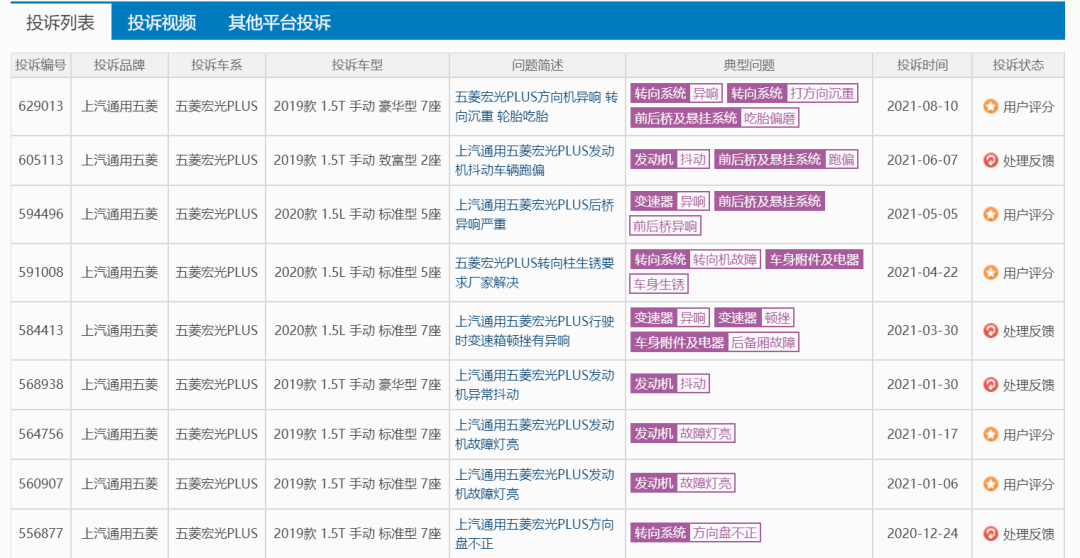Viewport: 1080px width, 558px height.
Task: Click the 转向系统 打方向沉重 tag
Action: [x=793, y=94]
